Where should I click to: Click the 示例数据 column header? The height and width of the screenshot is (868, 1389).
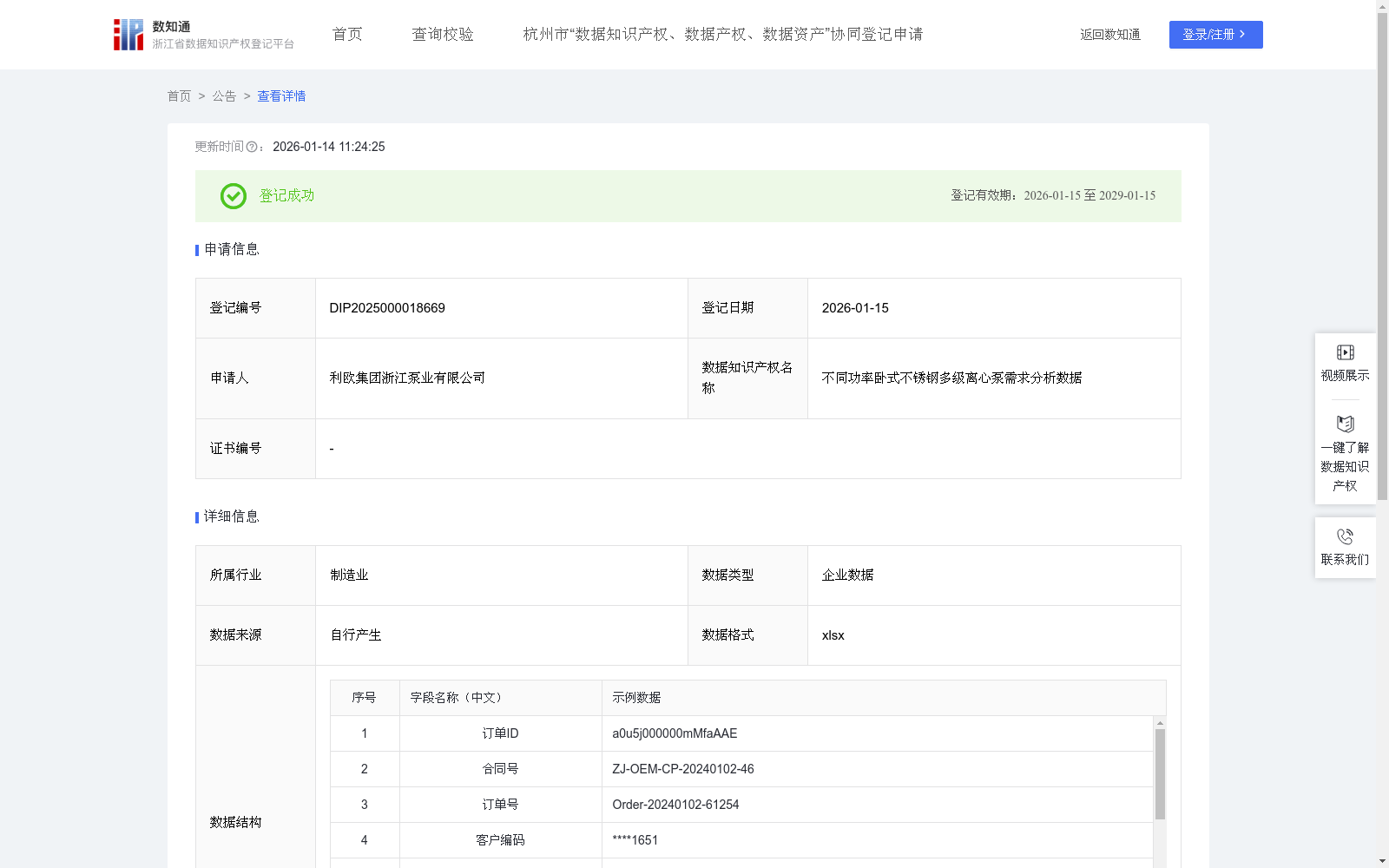(x=884, y=698)
